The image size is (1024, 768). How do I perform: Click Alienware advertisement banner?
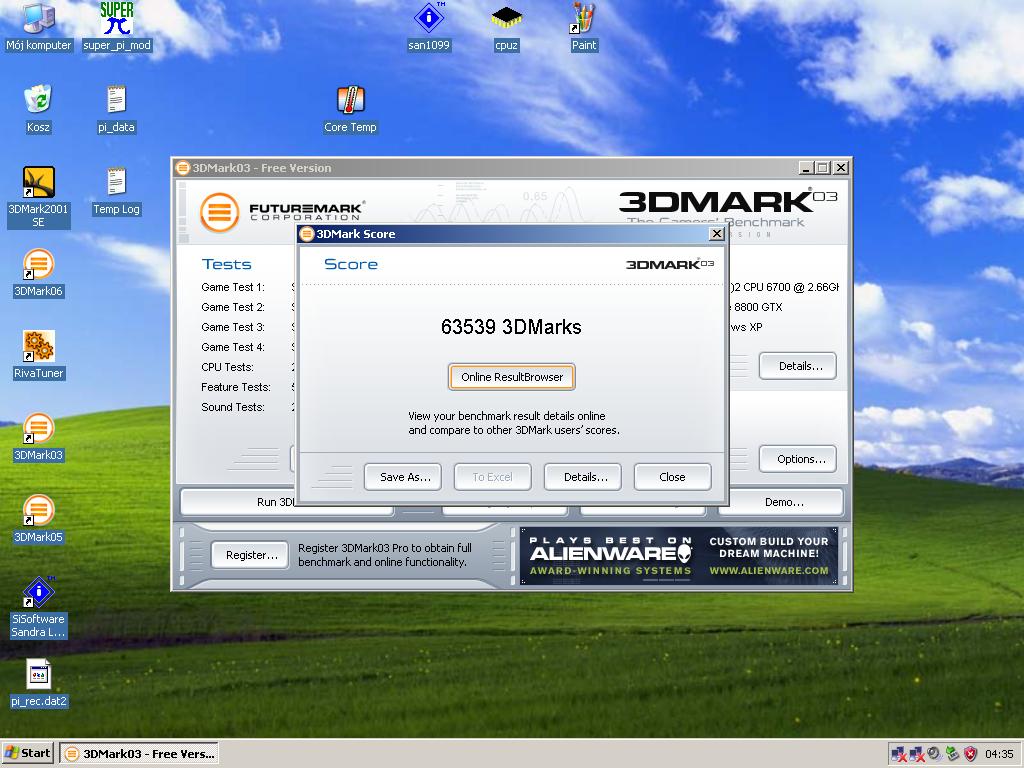click(x=679, y=556)
